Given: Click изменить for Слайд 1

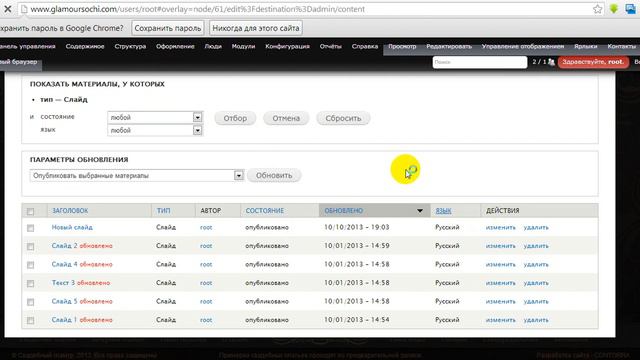Looking at the screenshot, I should 501,320.
